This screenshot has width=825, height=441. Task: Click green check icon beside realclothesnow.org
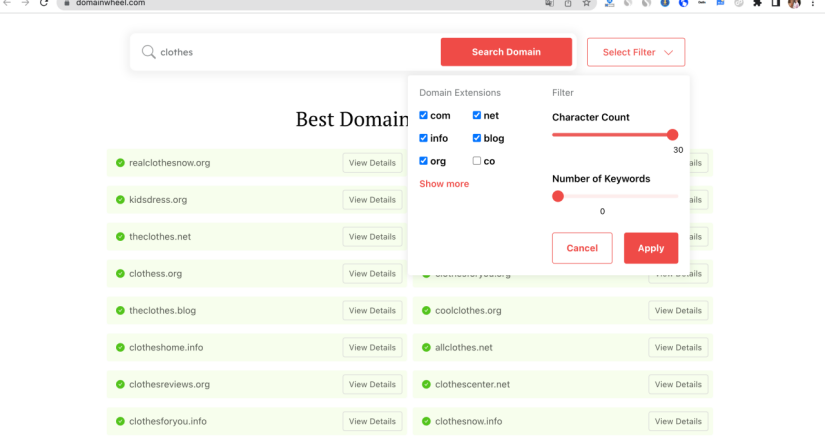point(120,163)
